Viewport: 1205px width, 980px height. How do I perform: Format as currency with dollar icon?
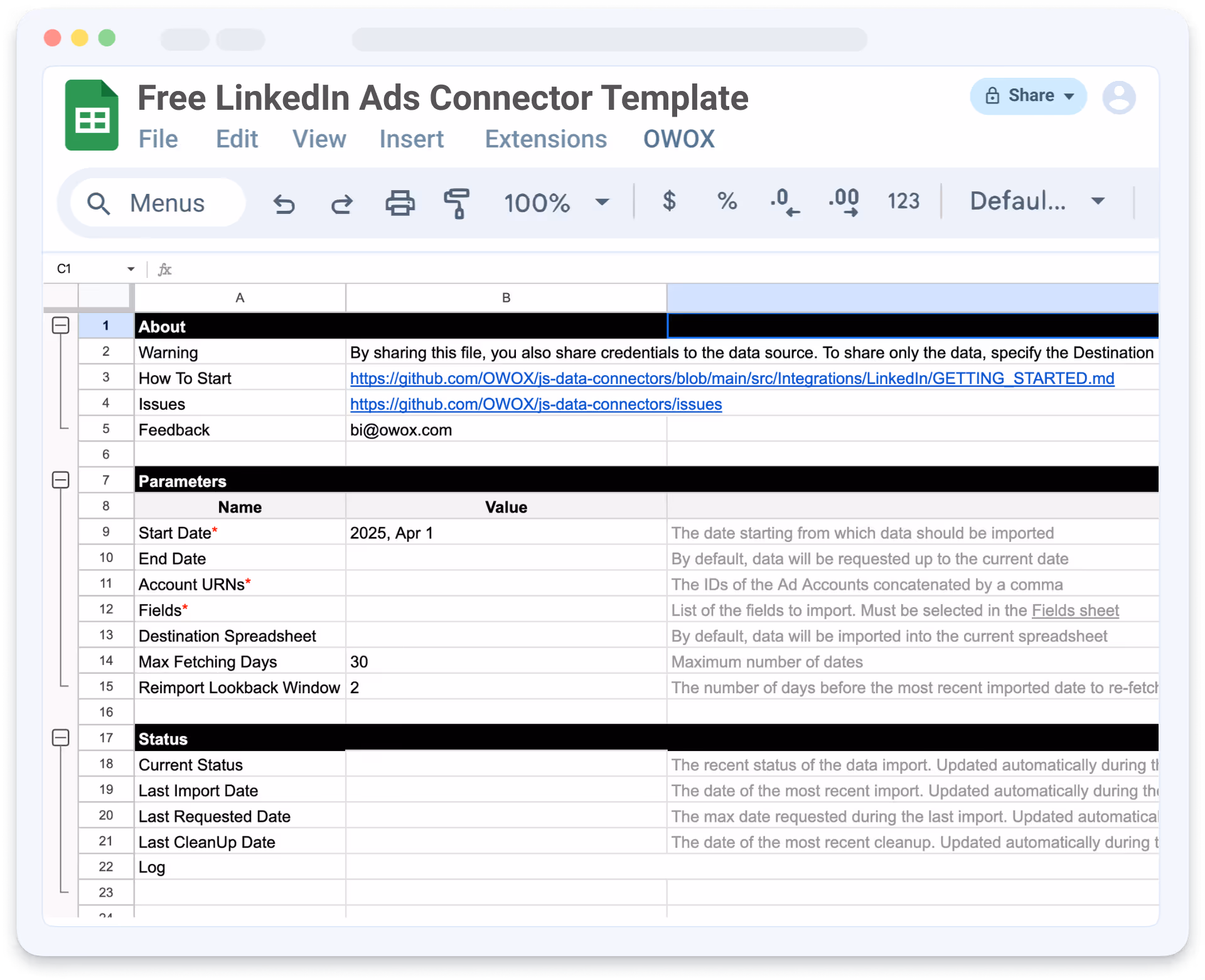(x=669, y=201)
